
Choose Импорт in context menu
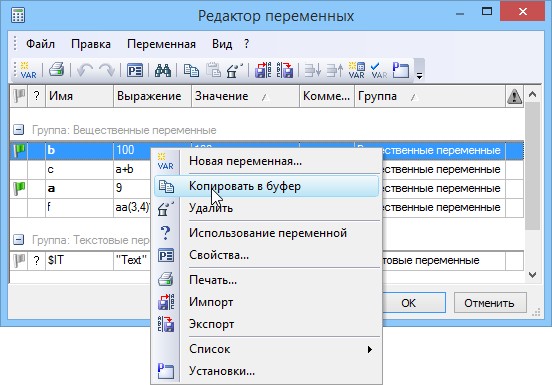pos(266,302)
